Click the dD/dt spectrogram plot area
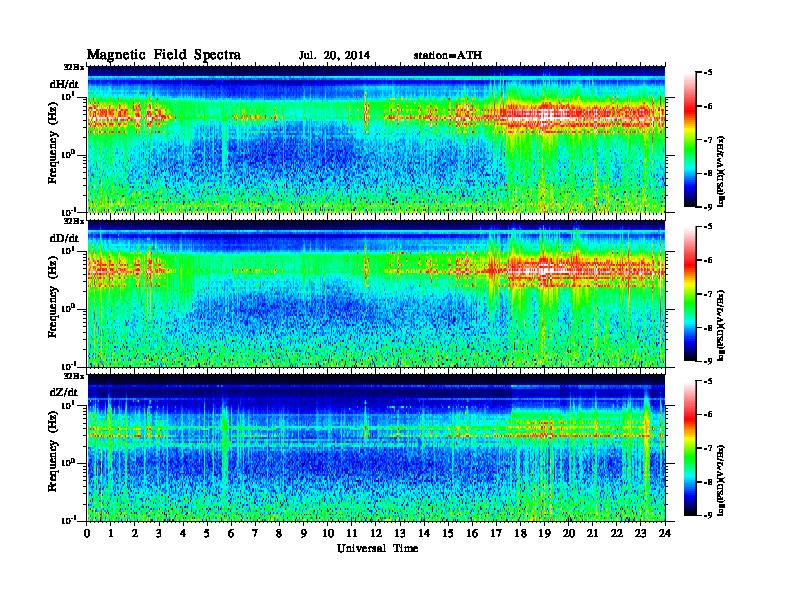Image resolution: width=792 pixels, height=612 pixels. click(376, 293)
